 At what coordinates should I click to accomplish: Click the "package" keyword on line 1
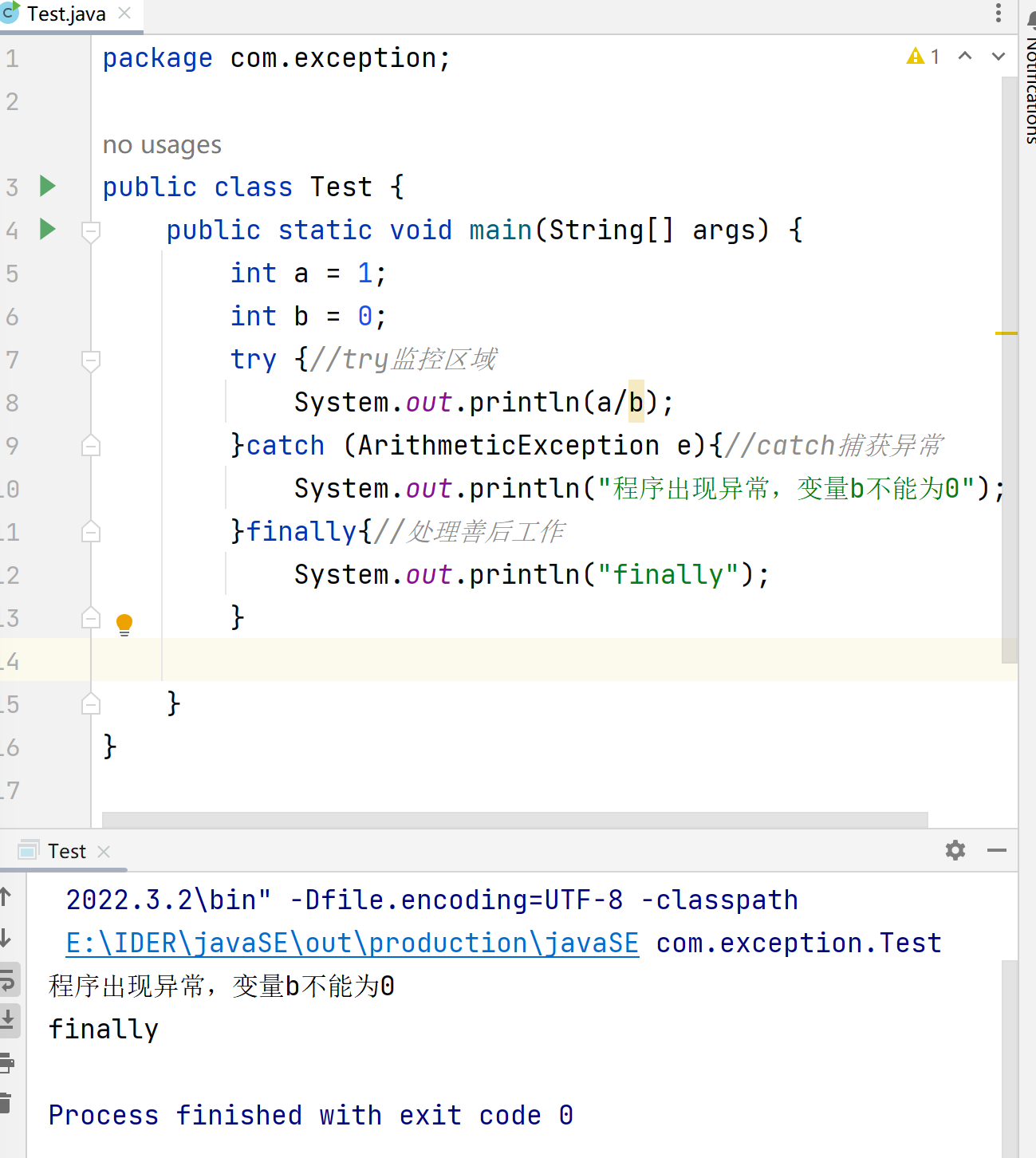[x=158, y=58]
